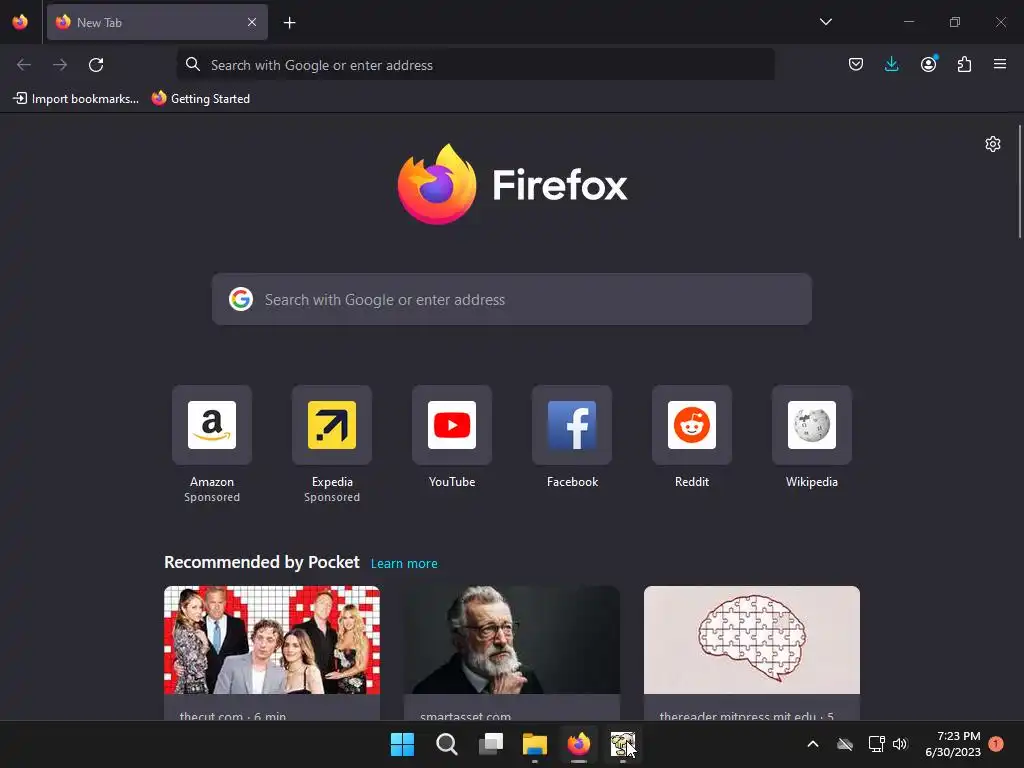Click the cloud sync tray icon
Viewport: 1024px width, 768px height.
coord(845,744)
